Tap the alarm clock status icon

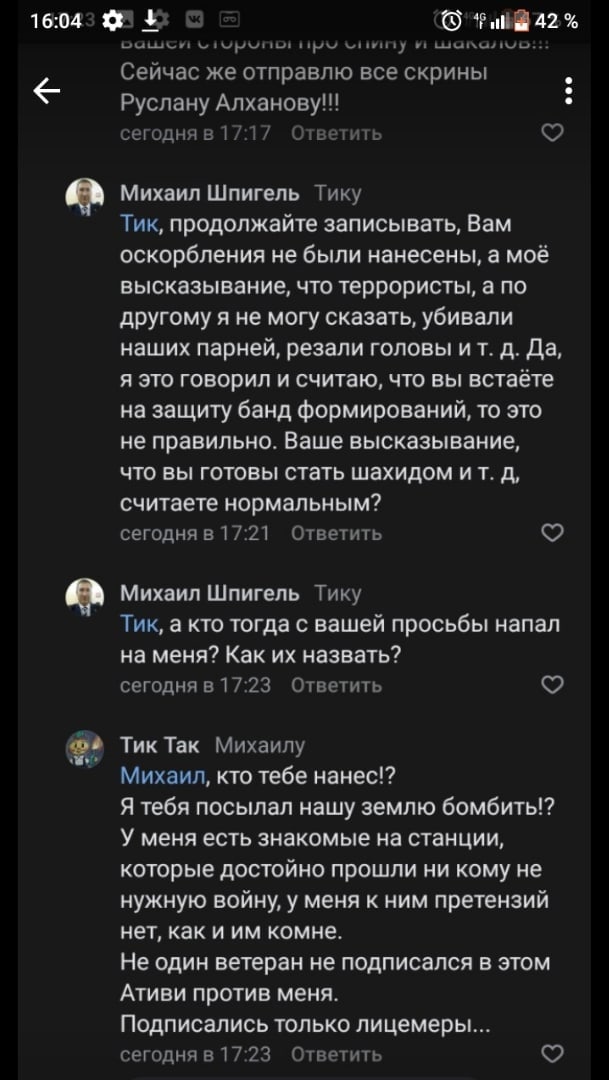pos(451,21)
